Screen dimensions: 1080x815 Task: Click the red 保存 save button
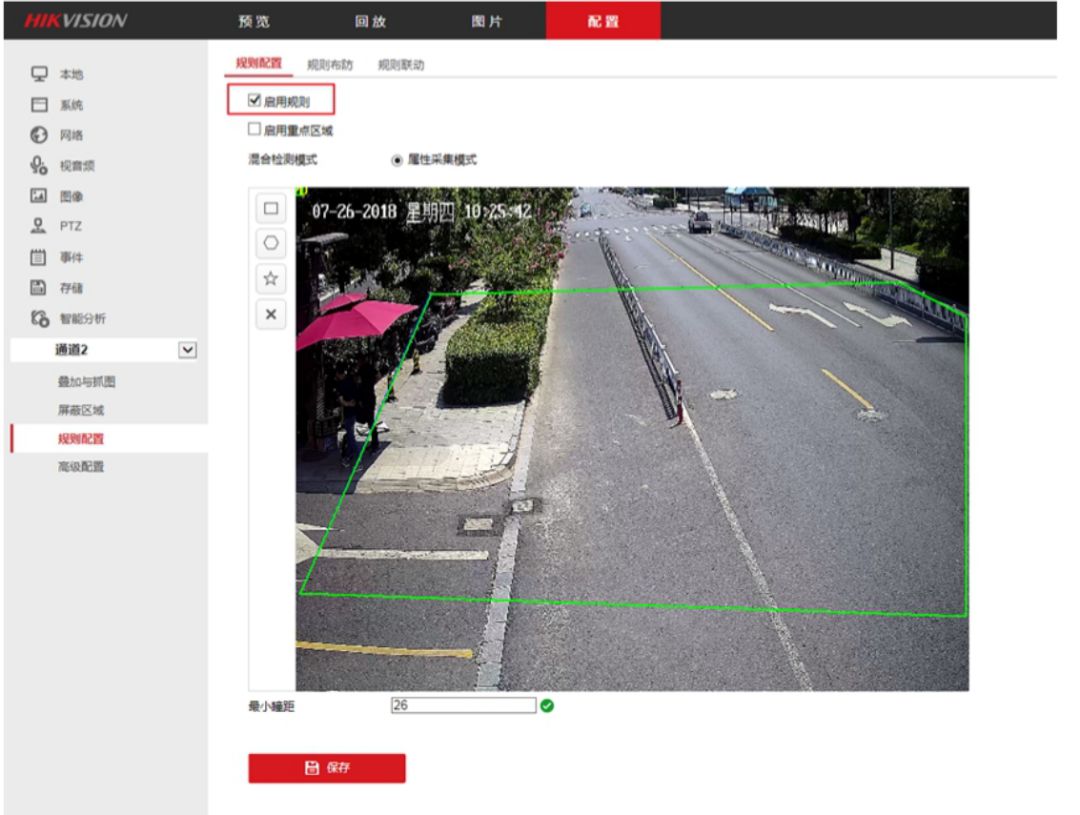(x=327, y=768)
